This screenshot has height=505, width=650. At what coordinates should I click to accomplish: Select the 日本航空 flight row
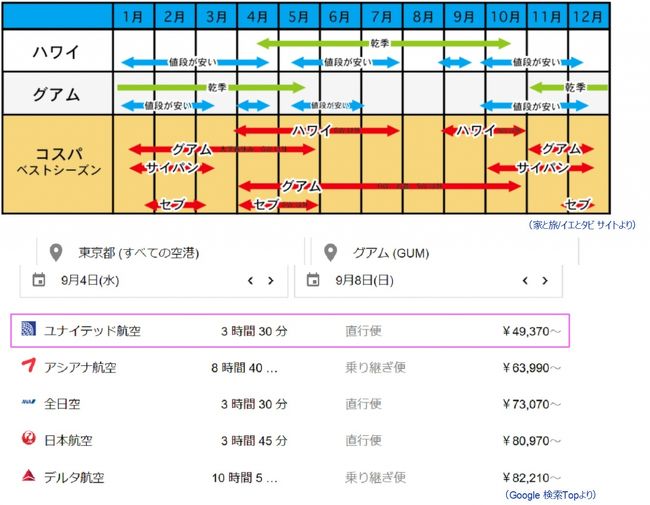(290, 440)
